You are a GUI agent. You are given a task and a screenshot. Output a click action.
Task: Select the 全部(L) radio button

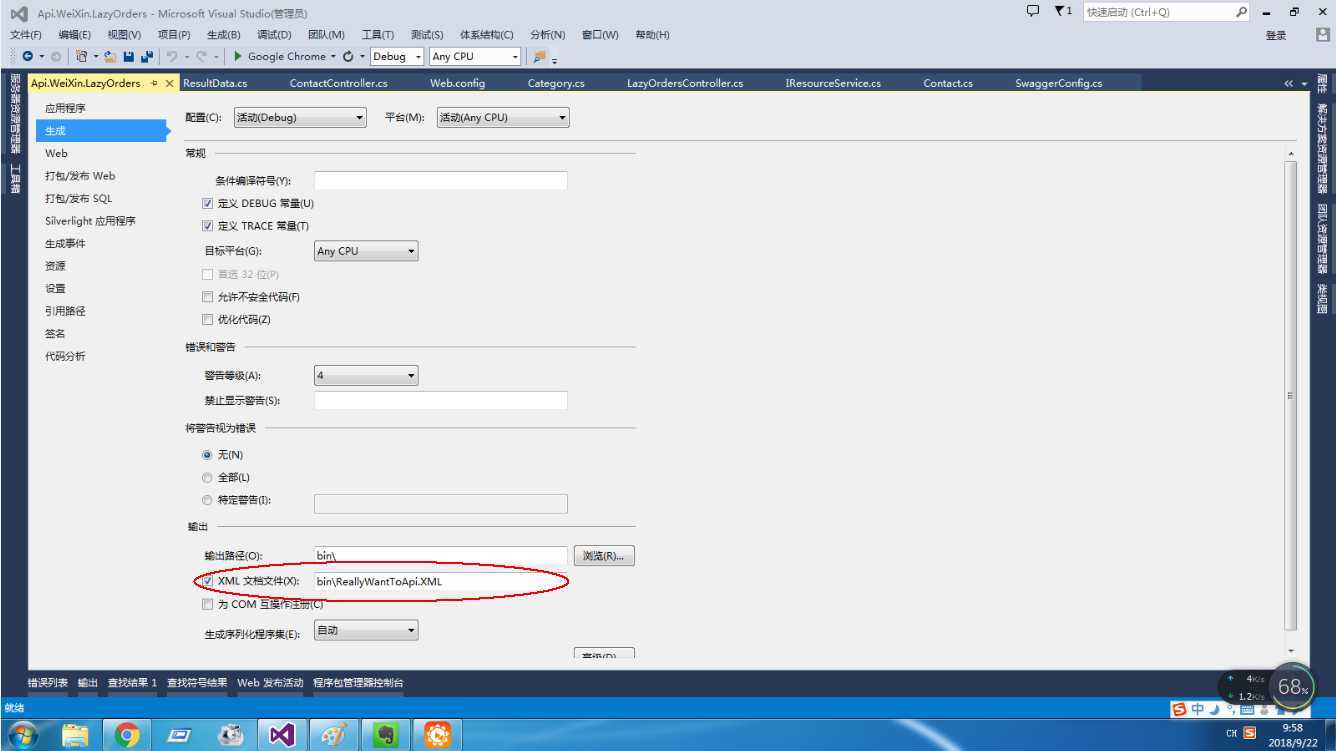pyautogui.click(x=208, y=478)
